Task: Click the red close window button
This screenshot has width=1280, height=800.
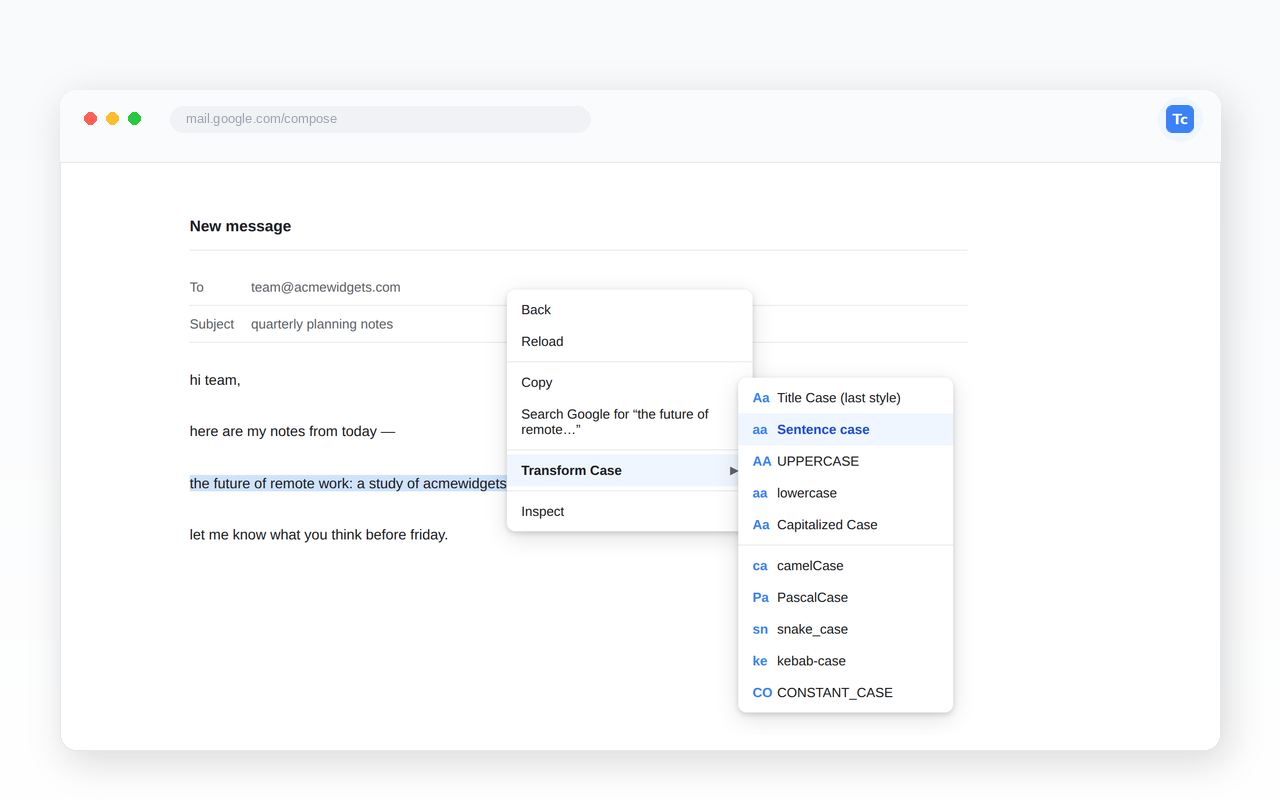Action: pyautogui.click(x=91, y=119)
